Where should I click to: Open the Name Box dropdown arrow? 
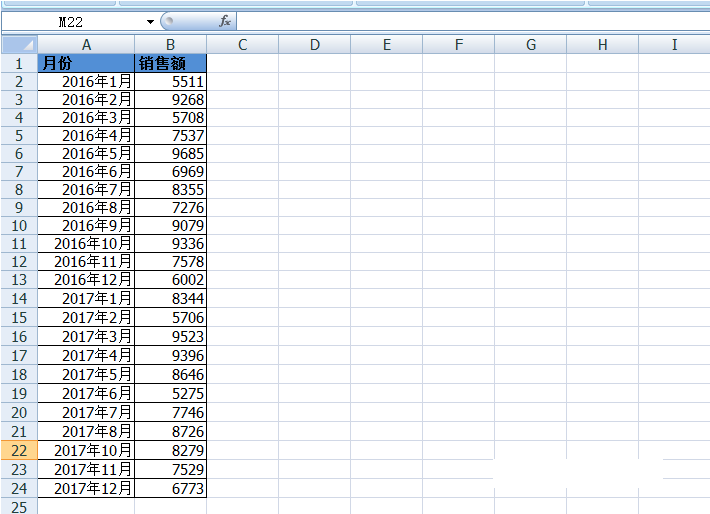click(150, 22)
